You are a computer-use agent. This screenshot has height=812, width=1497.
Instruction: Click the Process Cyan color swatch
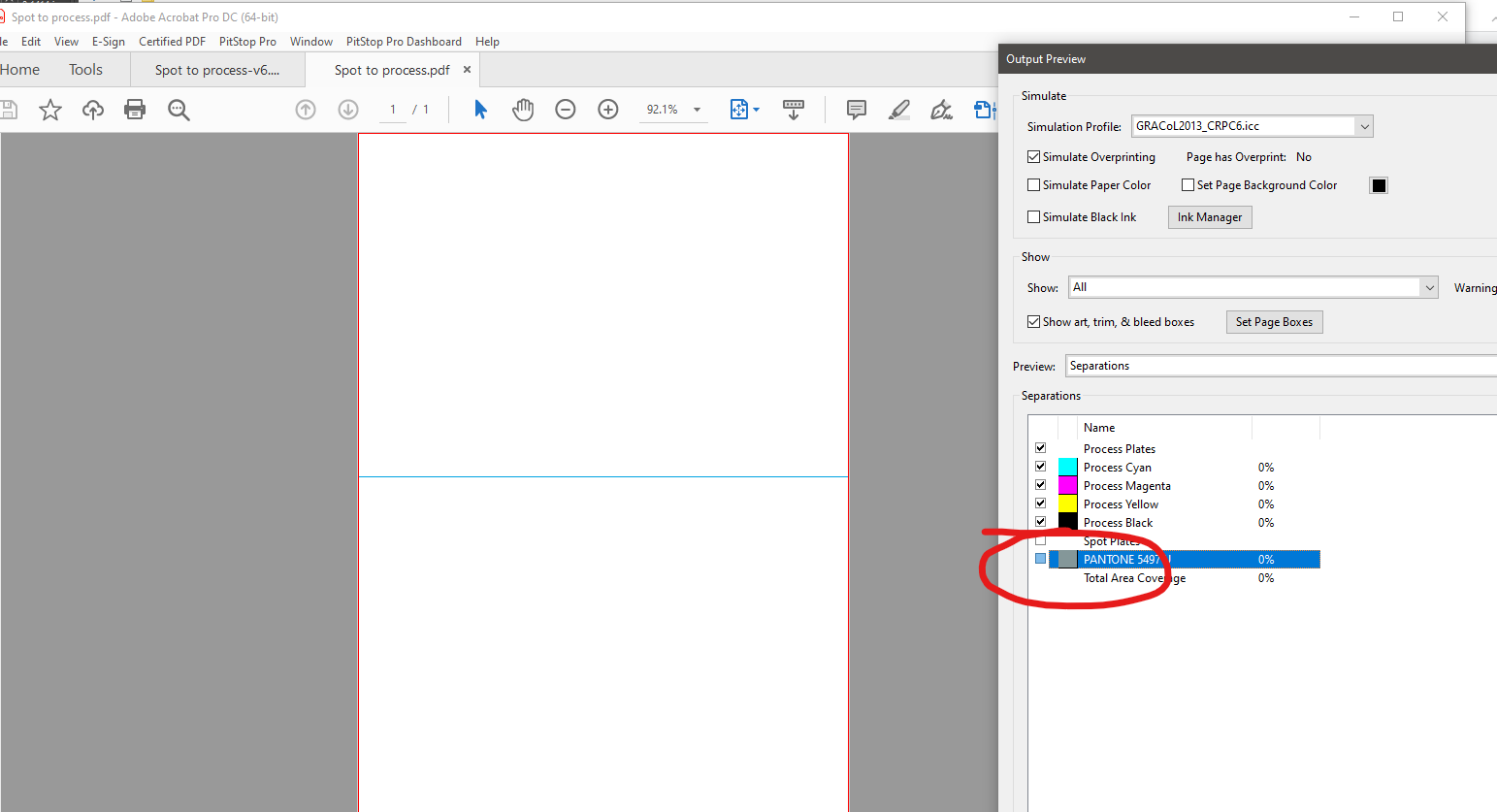pyautogui.click(x=1067, y=467)
